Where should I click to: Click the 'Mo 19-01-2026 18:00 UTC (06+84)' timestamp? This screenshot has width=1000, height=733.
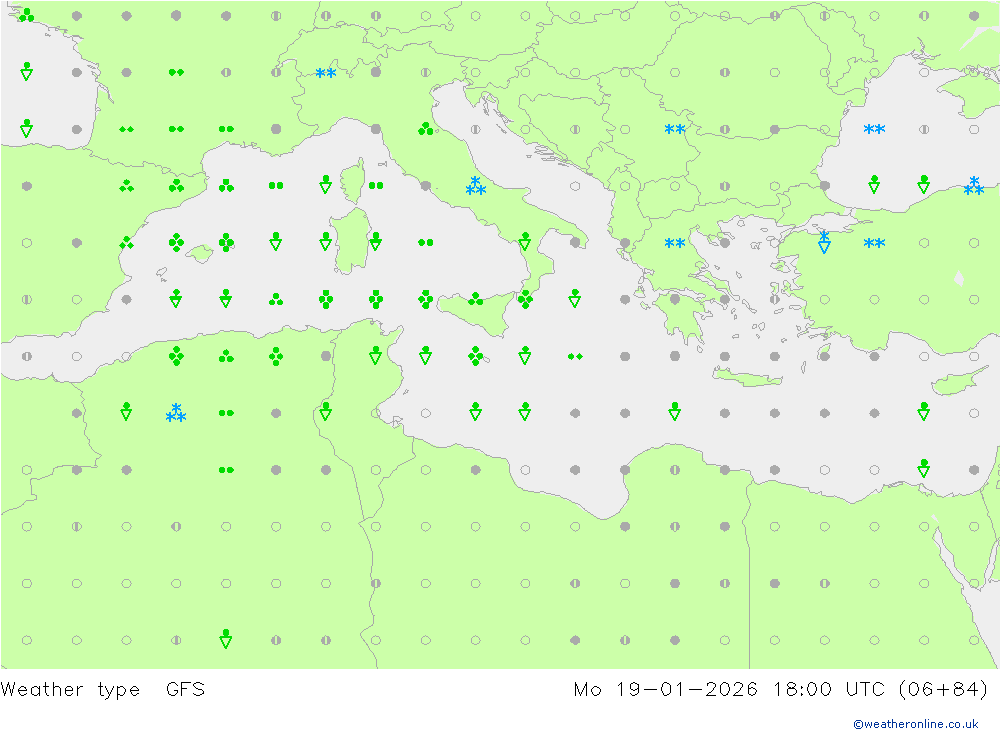coord(781,690)
